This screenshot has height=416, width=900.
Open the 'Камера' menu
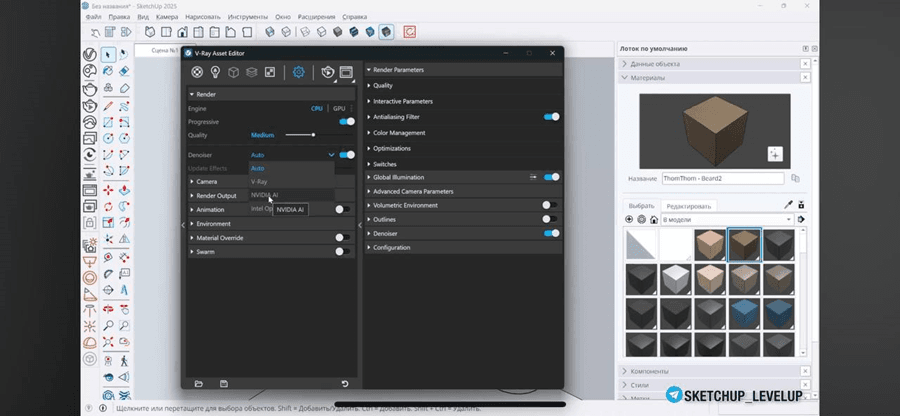click(167, 17)
